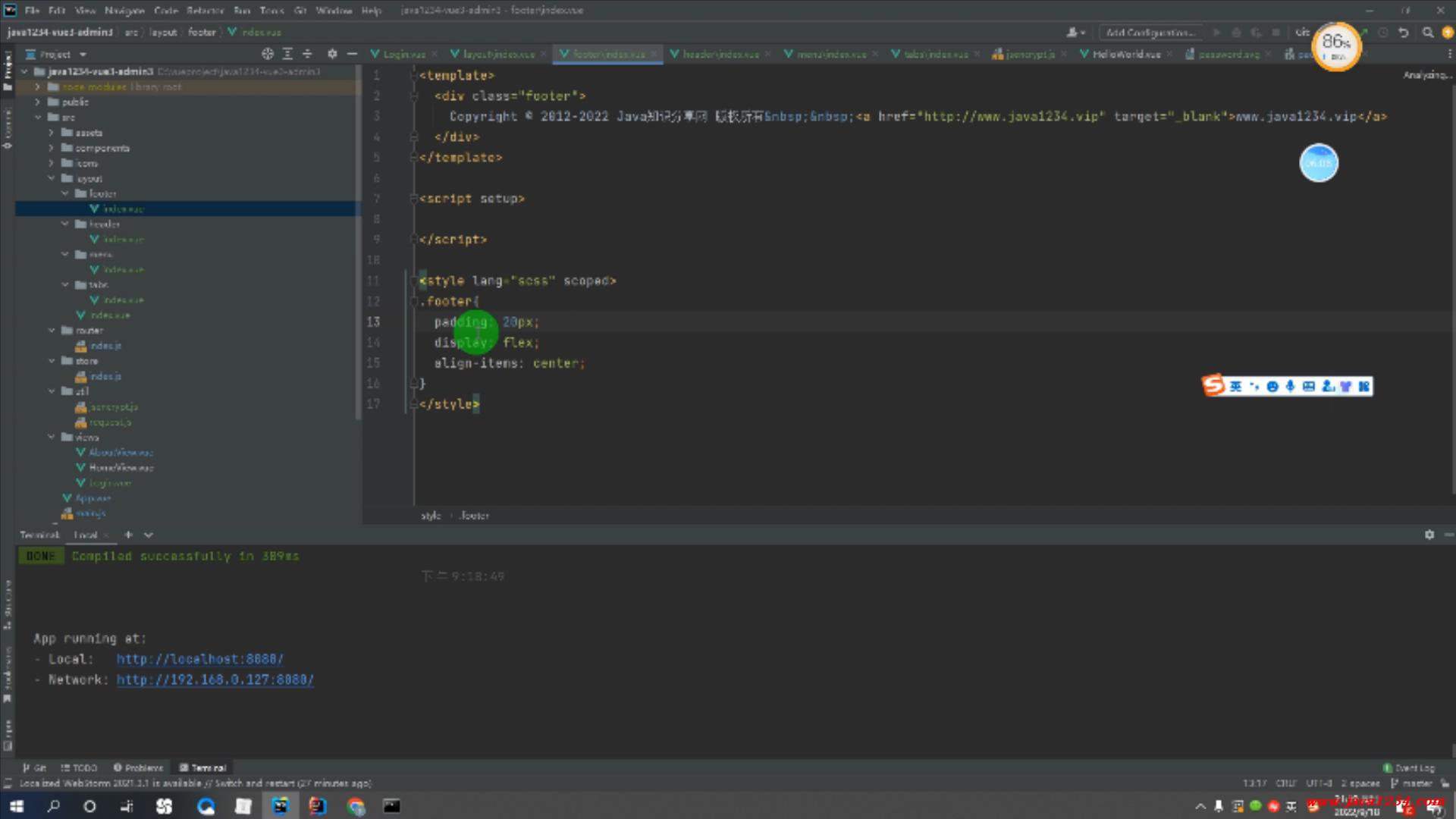Click Task View icon in taskbar
Viewport: 1456px width, 819px height.
(127, 806)
